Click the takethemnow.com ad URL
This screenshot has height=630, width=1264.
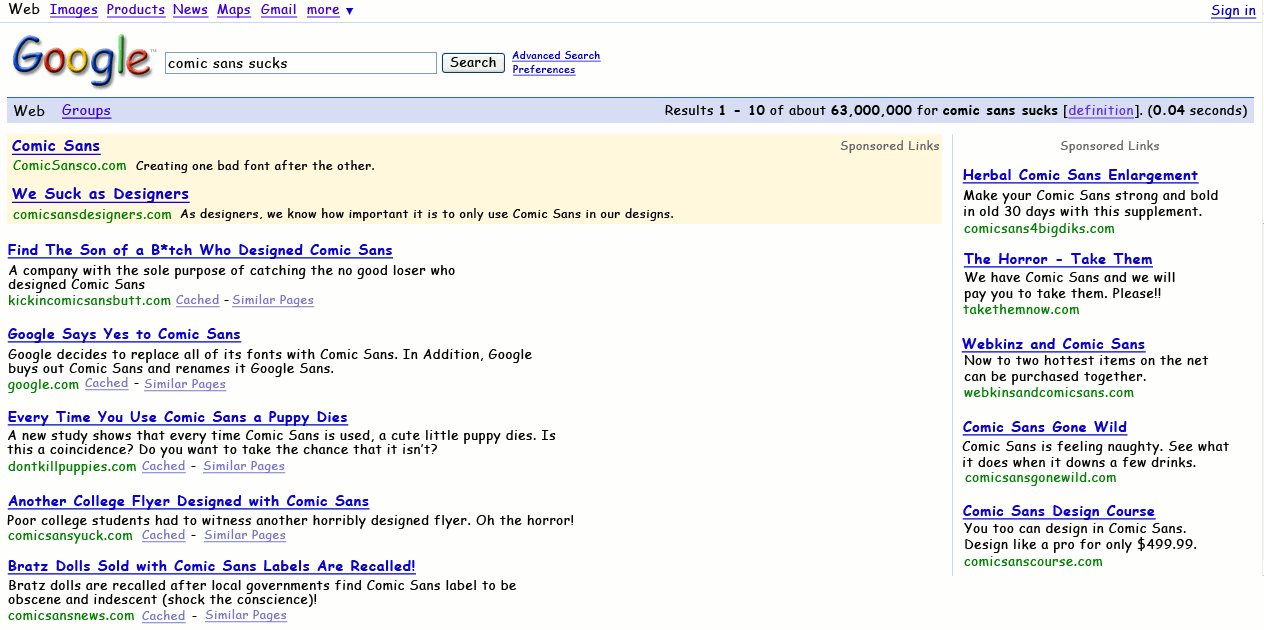click(x=1022, y=309)
